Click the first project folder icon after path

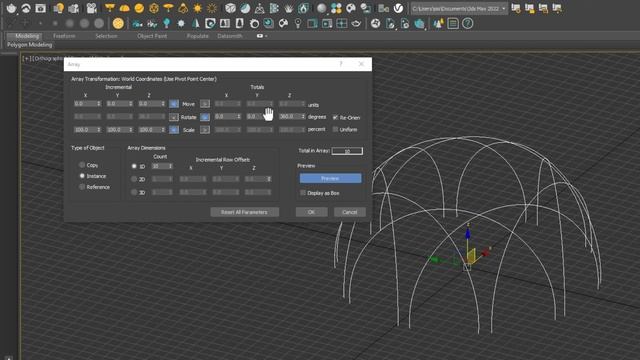pyautogui.click(x=516, y=8)
